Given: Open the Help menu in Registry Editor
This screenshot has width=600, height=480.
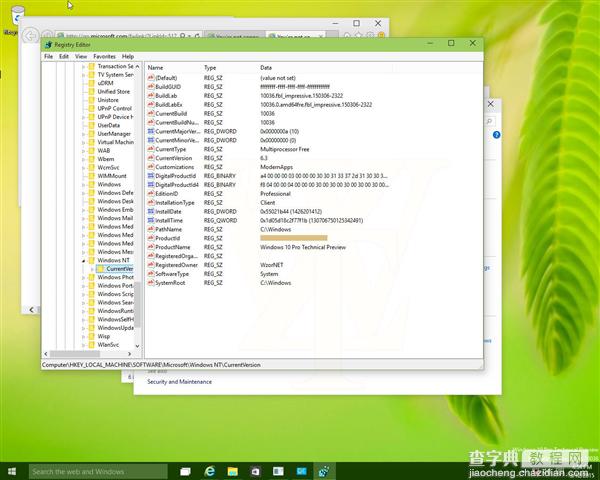Looking at the screenshot, I should [128, 56].
